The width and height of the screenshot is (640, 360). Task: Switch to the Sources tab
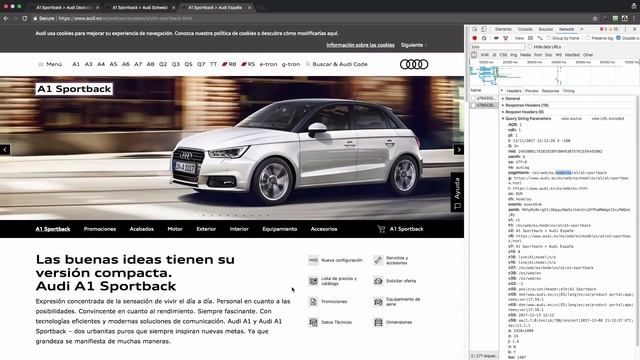pyautogui.click(x=546, y=29)
